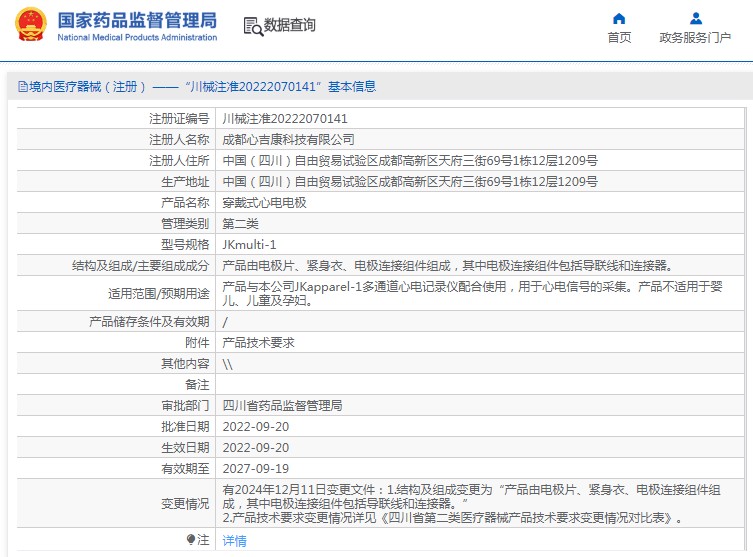
Task: Open 政务服务门户 text link
Action: [x=695, y=37]
